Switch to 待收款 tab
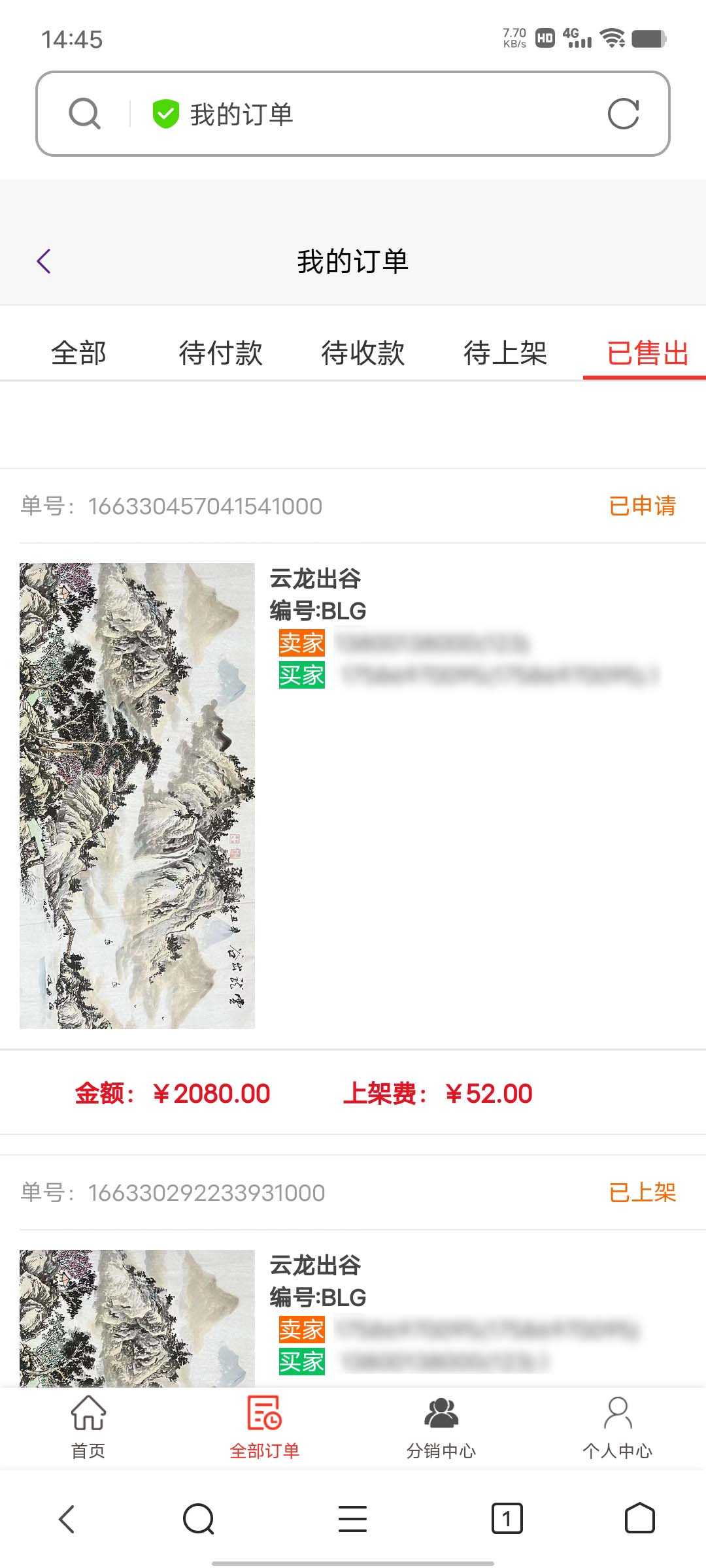 point(363,353)
